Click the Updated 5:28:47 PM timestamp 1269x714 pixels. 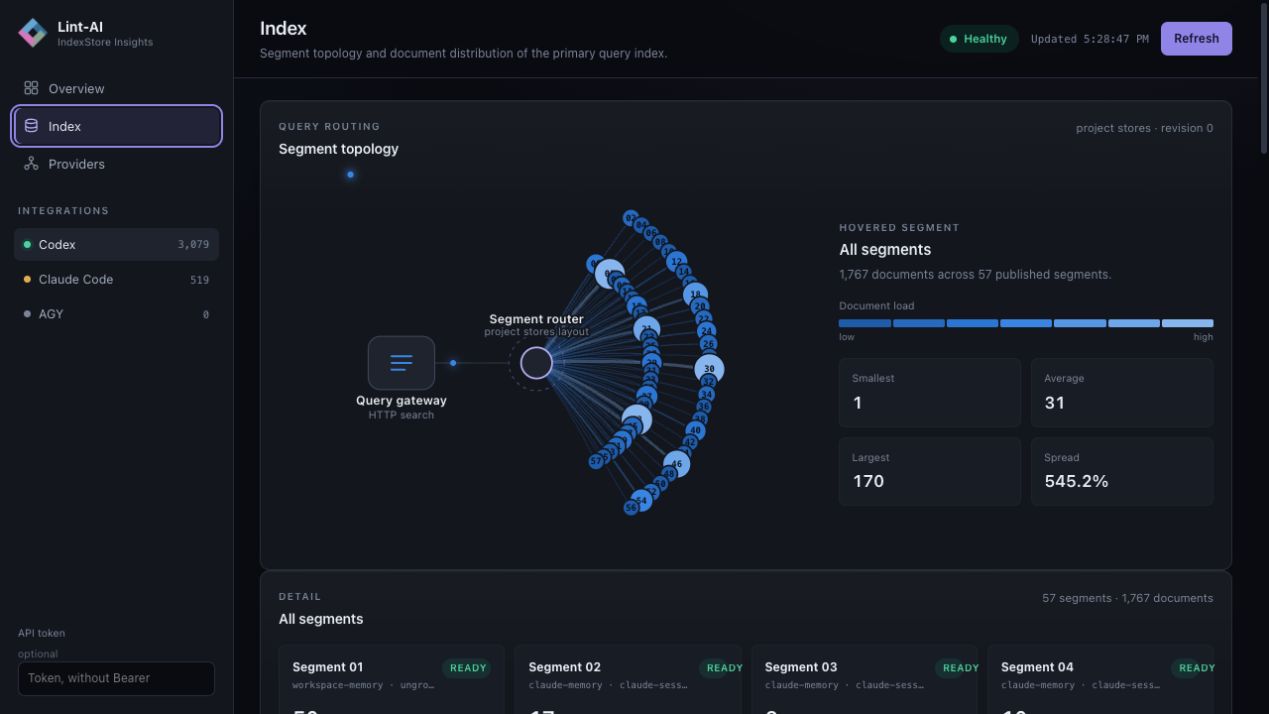(x=1089, y=39)
